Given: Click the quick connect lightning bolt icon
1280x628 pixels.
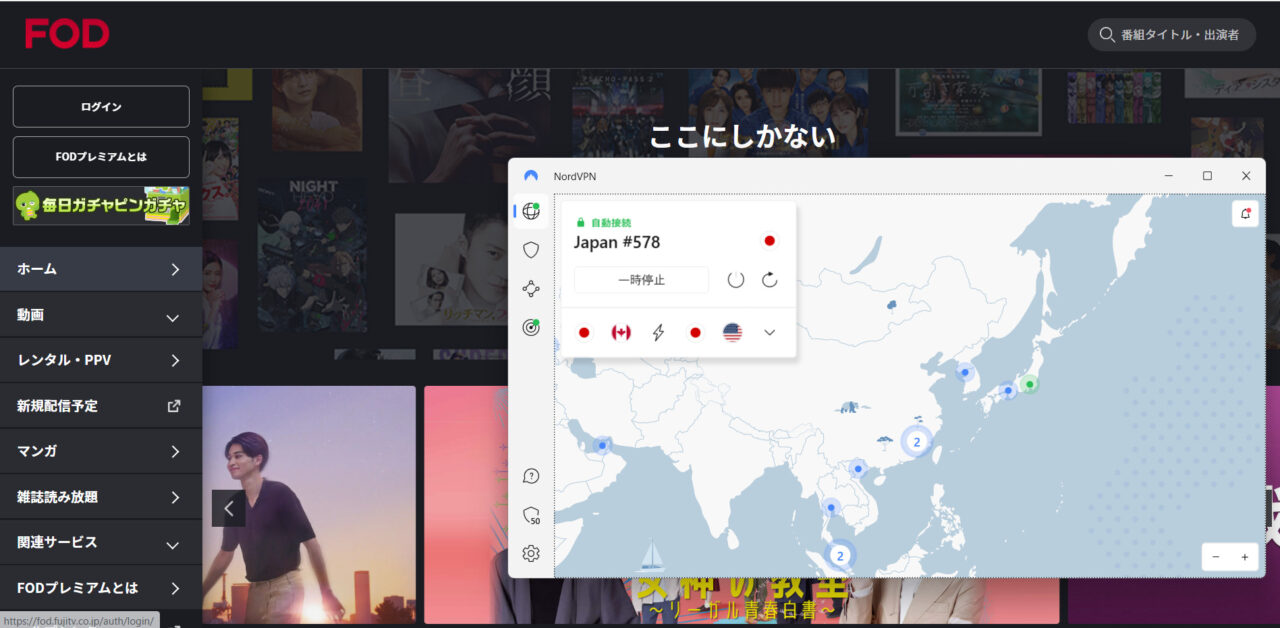Looking at the screenshot, I should point(658,333).
